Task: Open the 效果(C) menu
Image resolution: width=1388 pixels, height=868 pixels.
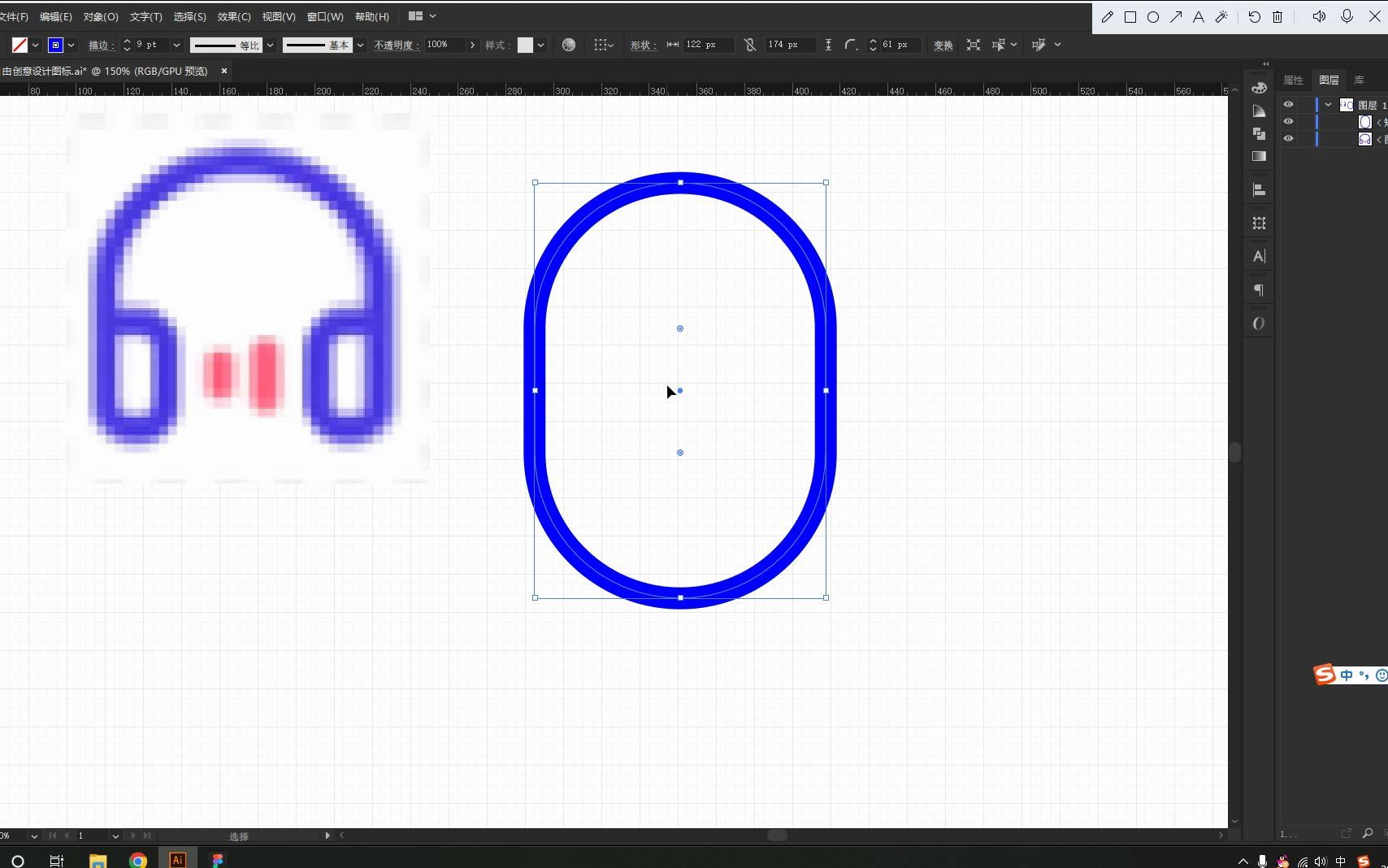Action: [234, 16]
